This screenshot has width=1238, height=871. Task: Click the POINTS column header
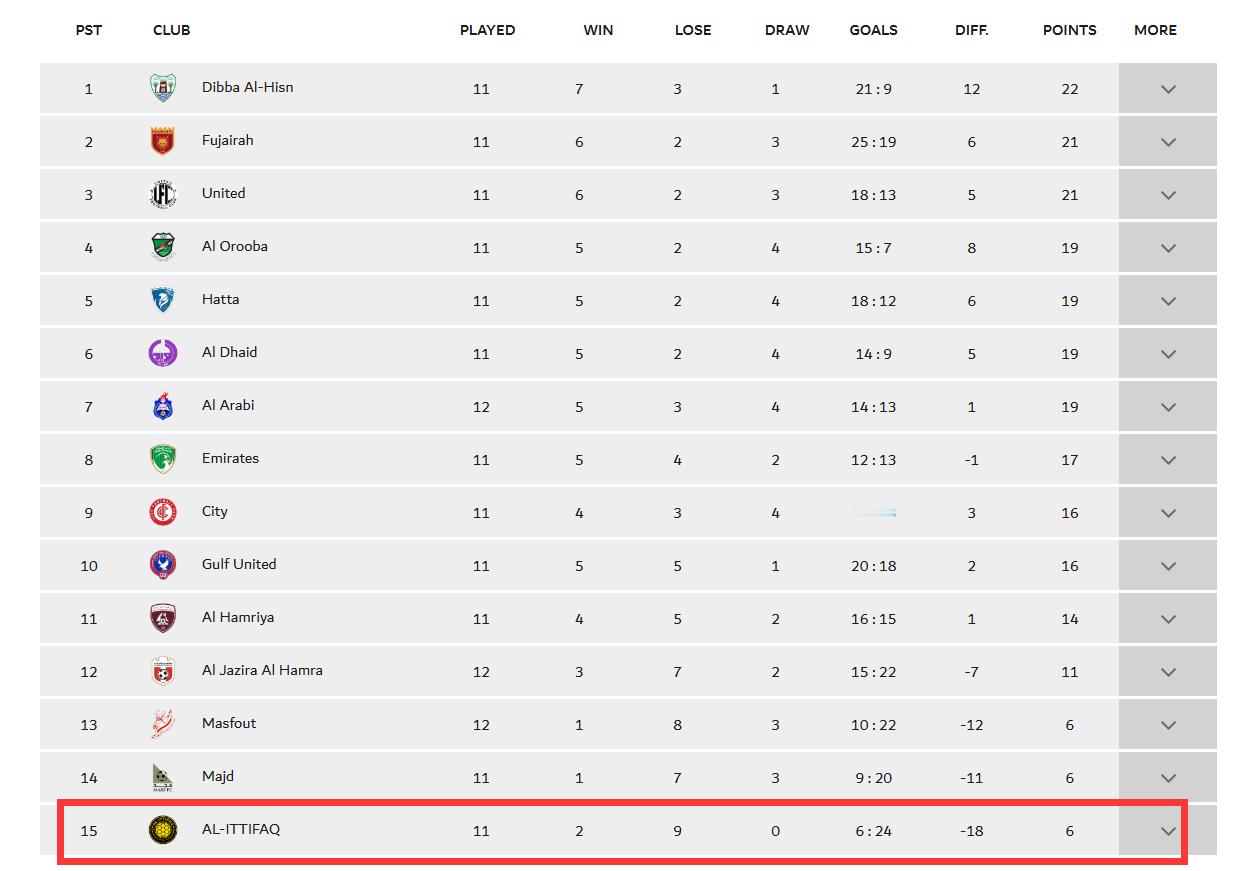click(1069, 30)
